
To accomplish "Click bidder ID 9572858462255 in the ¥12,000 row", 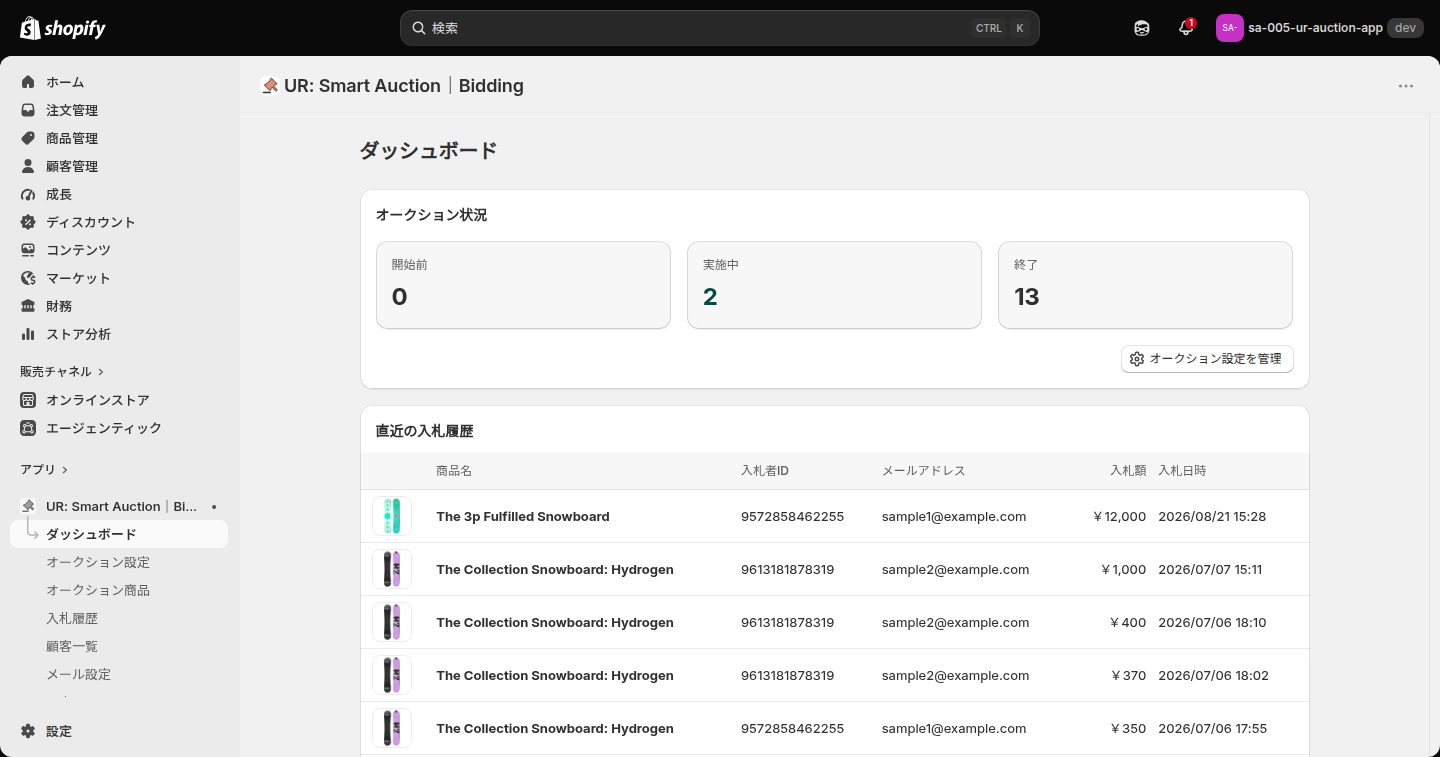I will point(792,517).
